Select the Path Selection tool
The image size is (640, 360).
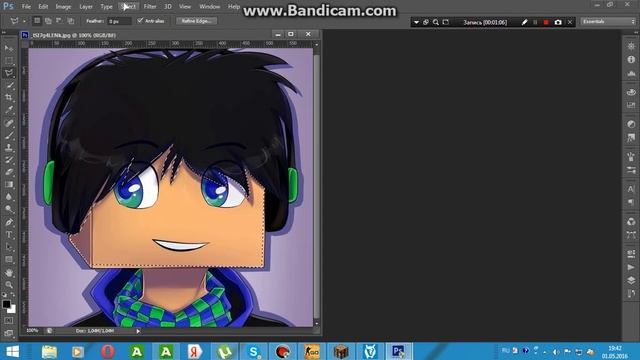(9, 247)
